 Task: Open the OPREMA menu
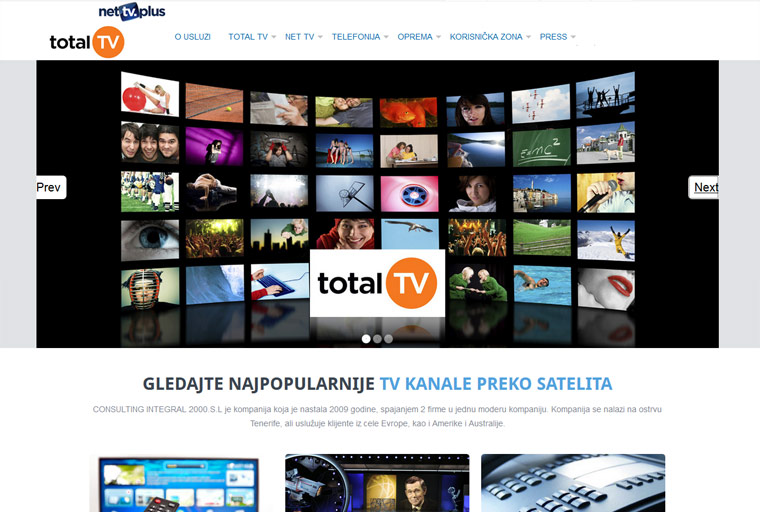(415, 37)
